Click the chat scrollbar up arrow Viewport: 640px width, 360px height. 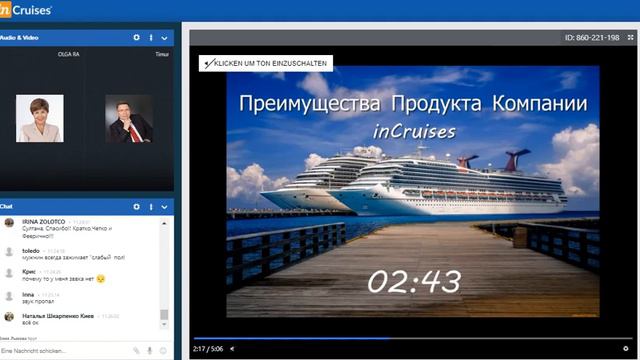(164, 223)
